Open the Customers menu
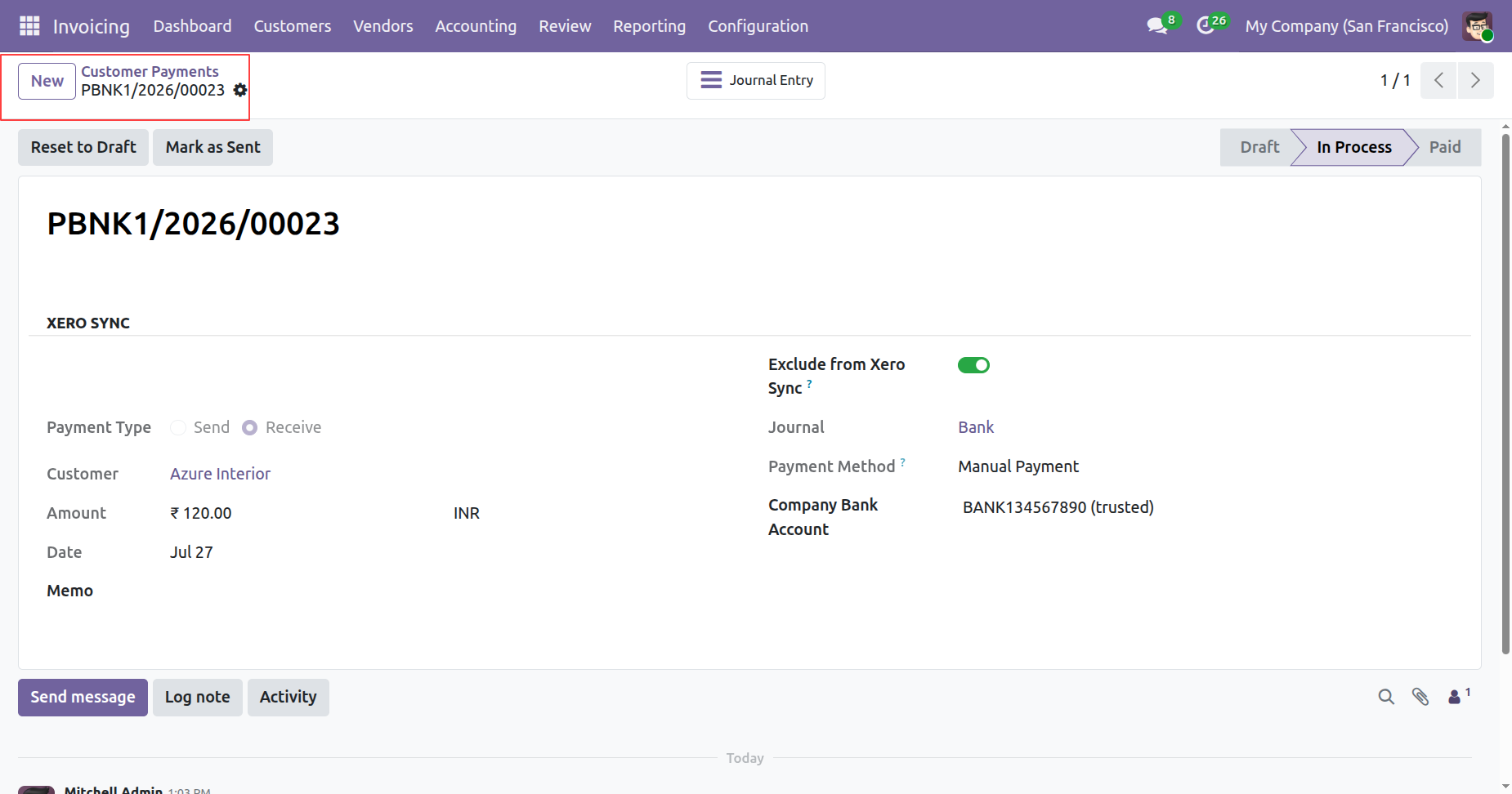Viewport: 1512px width, 794px height. point(293,26)
